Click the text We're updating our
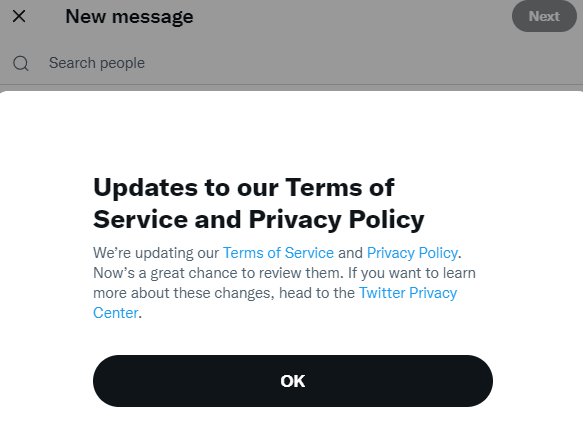 pos(156,253)
